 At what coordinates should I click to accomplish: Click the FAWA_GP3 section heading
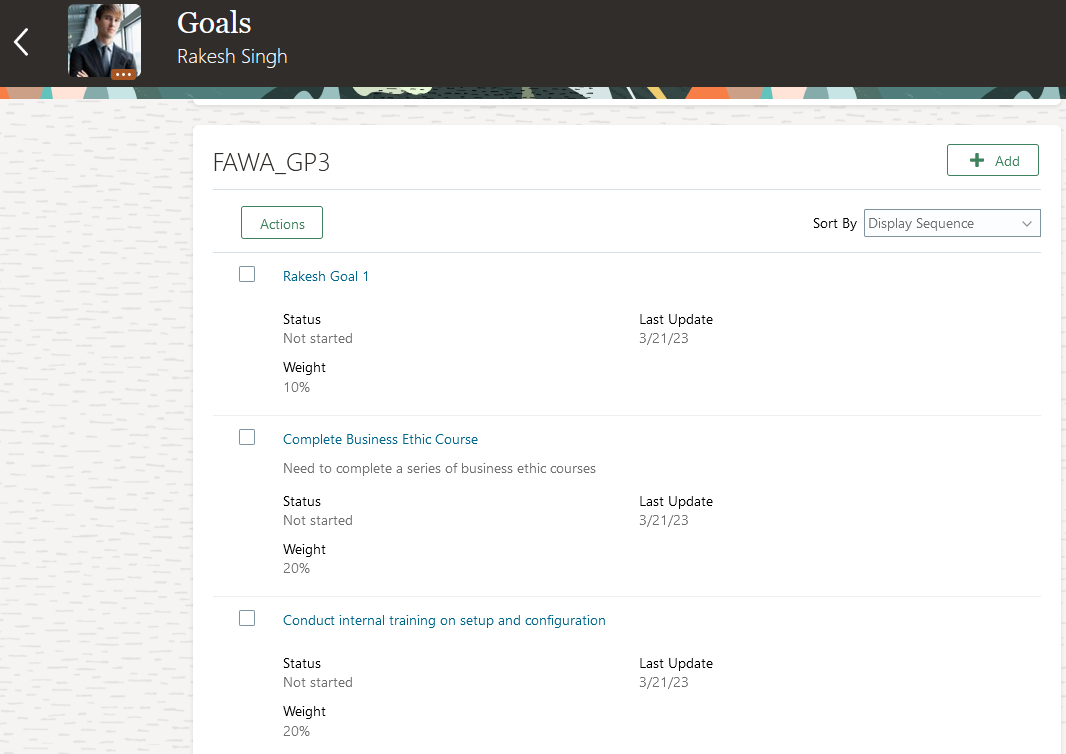pyautogui.click(x=271, y=162)
